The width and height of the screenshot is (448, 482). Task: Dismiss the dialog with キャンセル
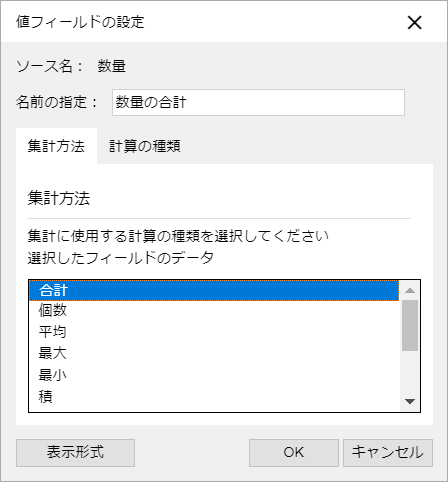388,453
